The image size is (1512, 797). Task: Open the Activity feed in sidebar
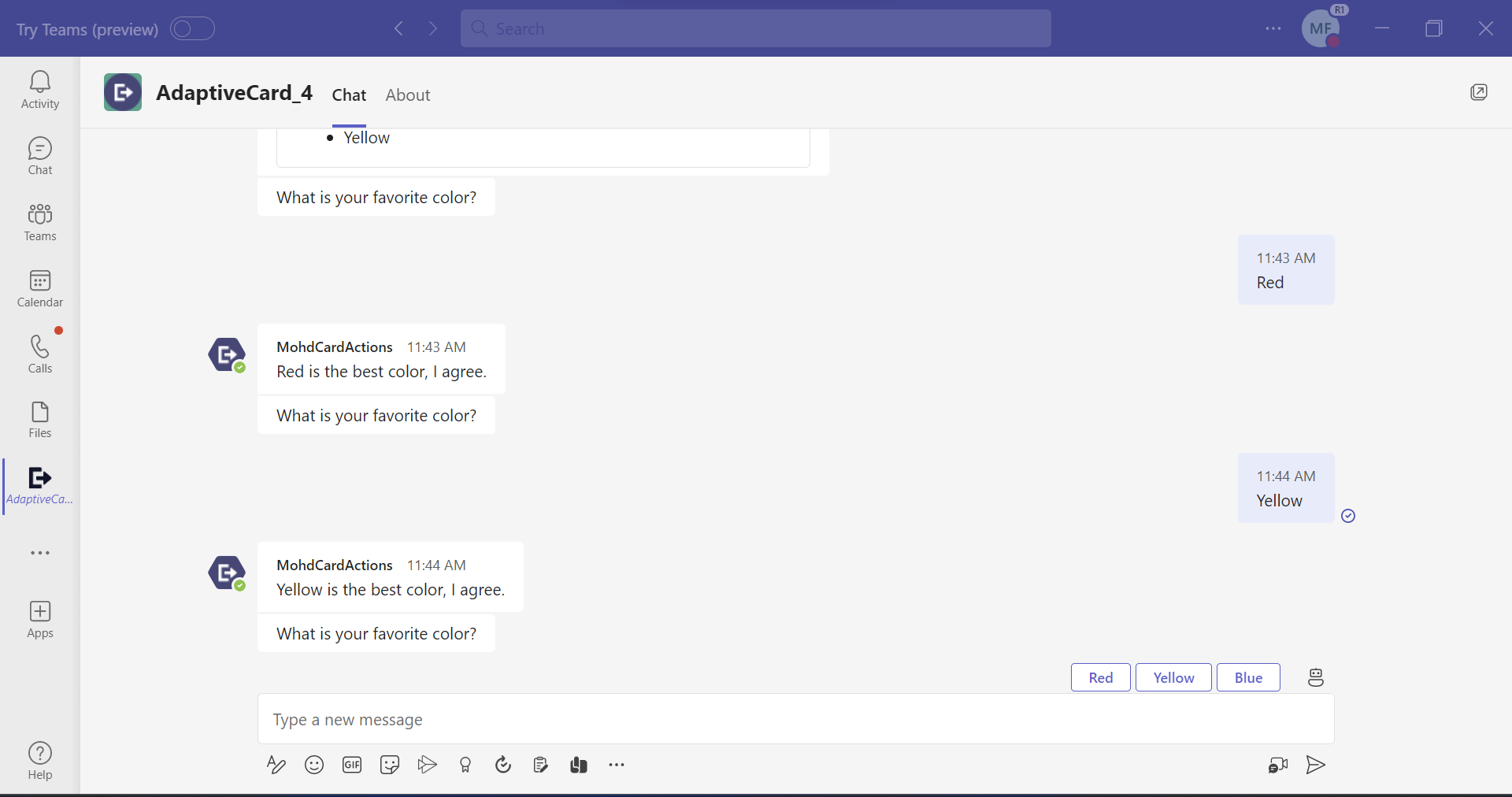40,90
